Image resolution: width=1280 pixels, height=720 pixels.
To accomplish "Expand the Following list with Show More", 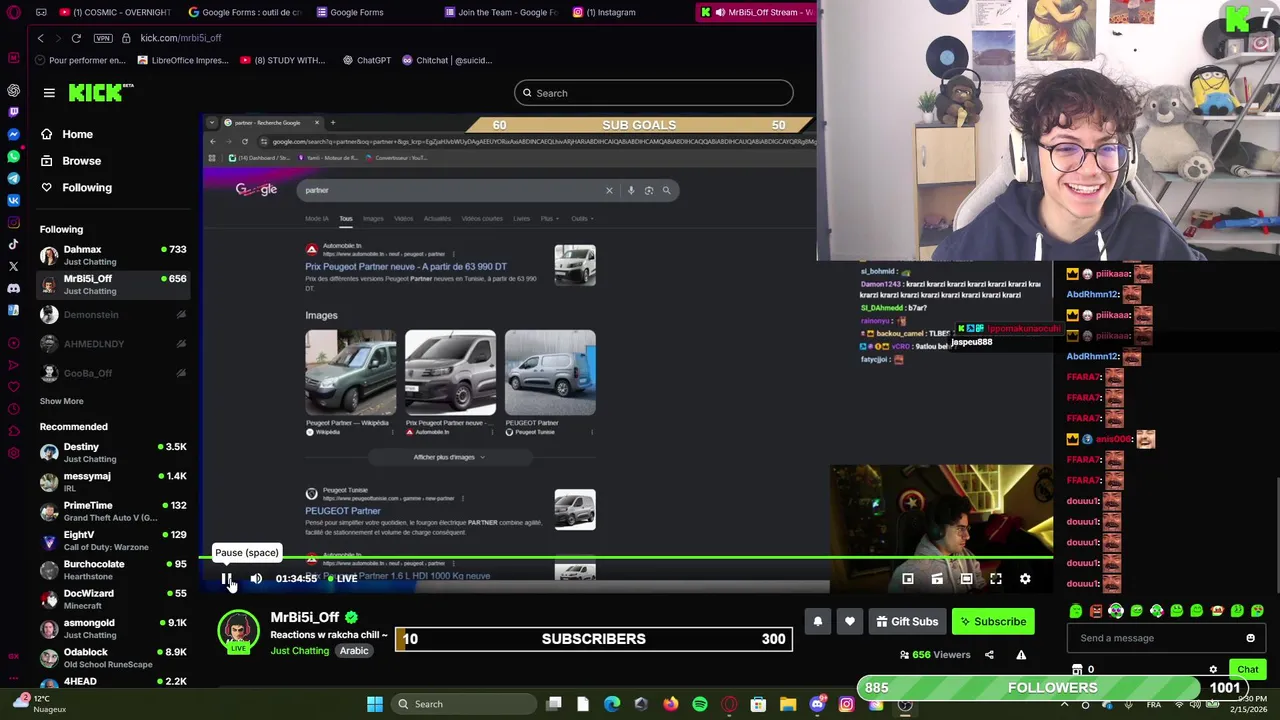I will pyautogui.click(x=61, y=401).
